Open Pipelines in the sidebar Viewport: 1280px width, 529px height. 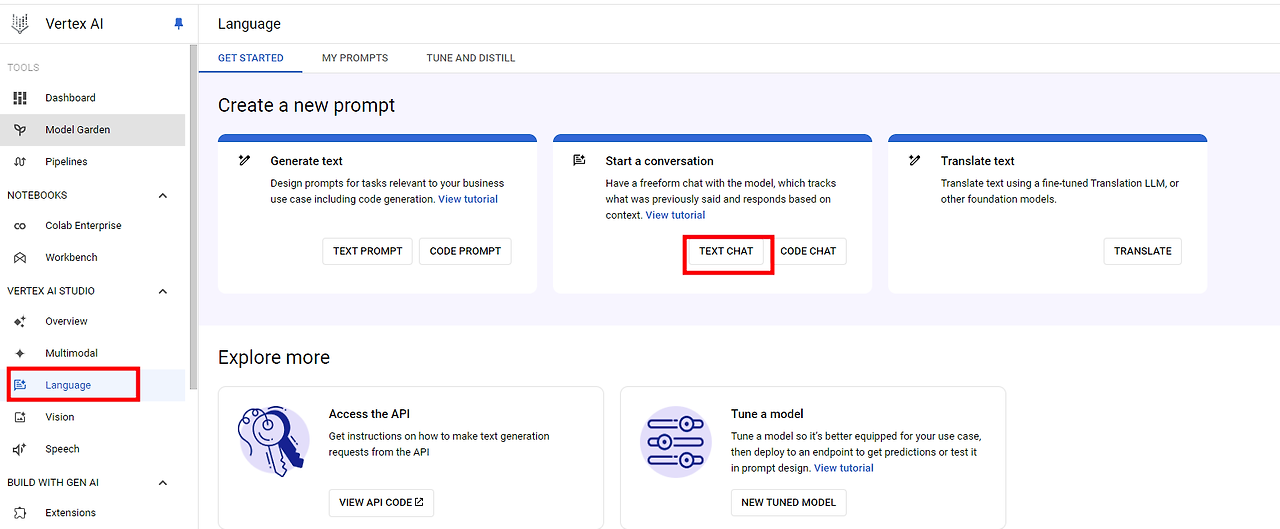click(92, 162)
